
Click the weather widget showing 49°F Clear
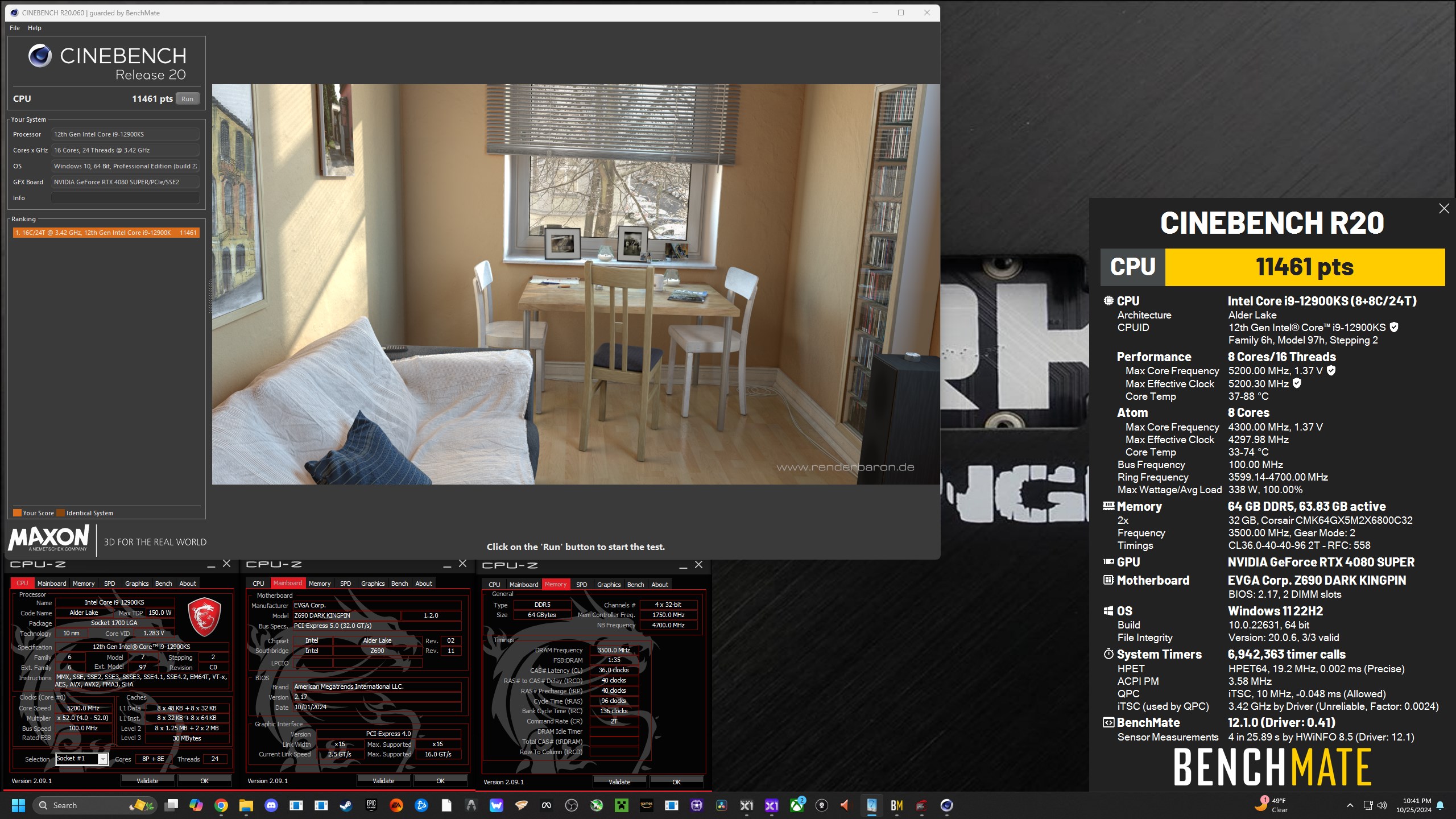(1272, 805)
